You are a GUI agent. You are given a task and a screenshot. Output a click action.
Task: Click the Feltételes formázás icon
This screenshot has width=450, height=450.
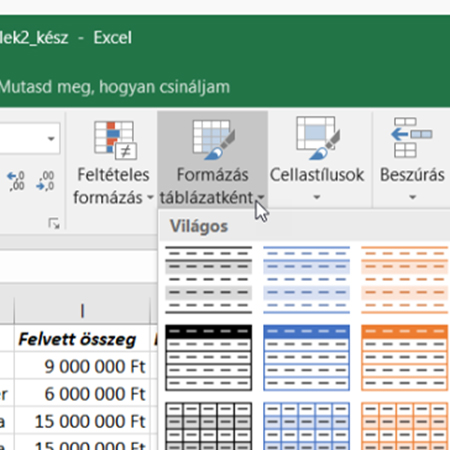pos(115,140)
